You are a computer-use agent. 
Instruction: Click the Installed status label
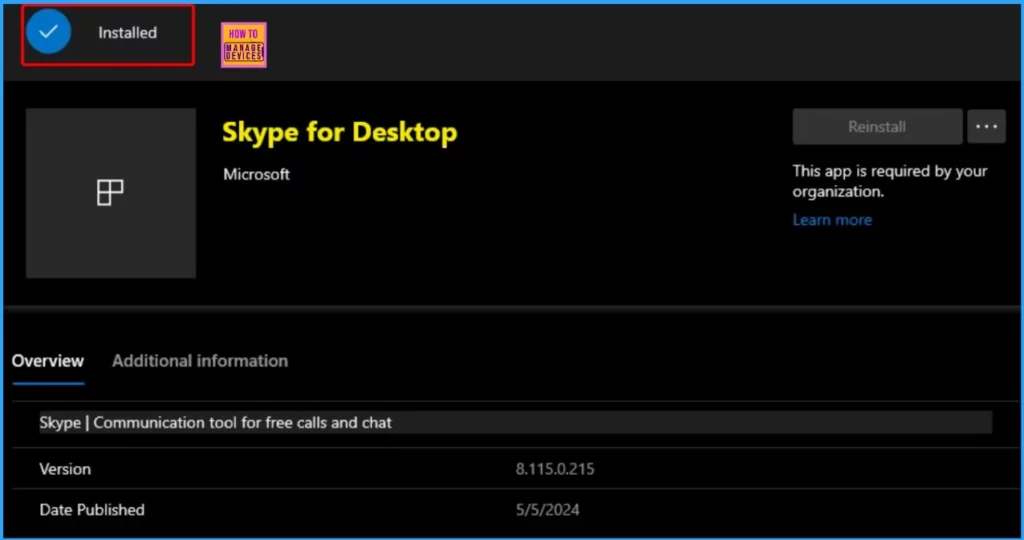pos(127,33)
